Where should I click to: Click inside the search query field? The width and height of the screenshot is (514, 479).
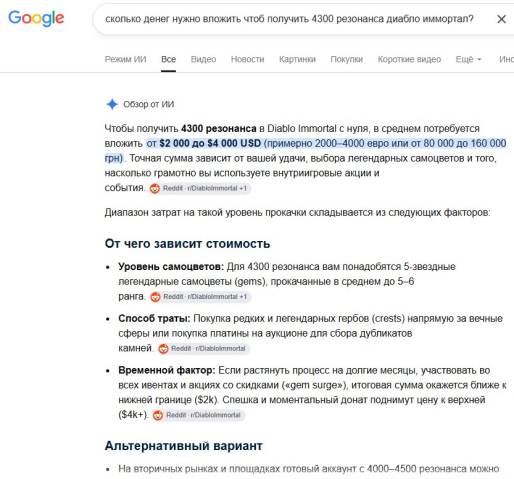tap(289, 19)
